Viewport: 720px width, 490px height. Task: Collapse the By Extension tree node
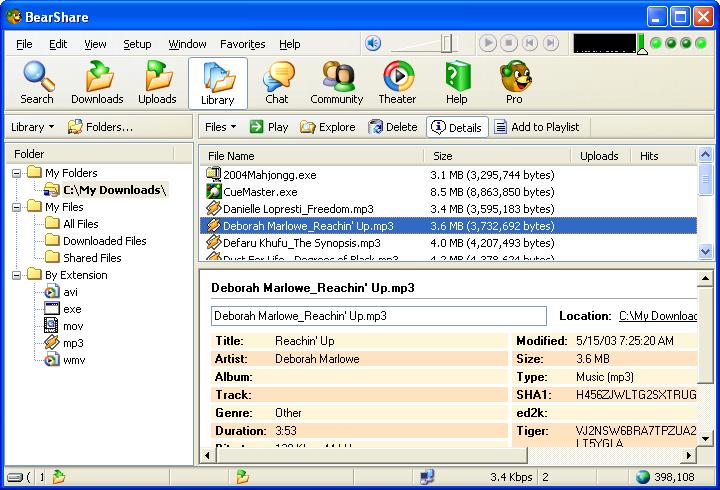[x=17, y=275]
